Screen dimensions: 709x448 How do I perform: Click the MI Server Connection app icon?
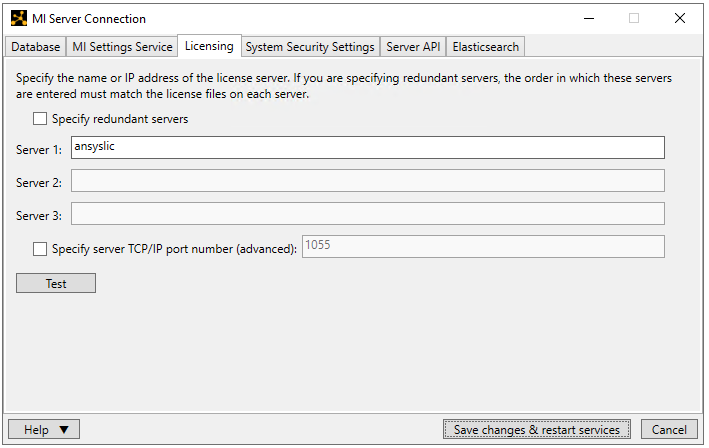click(18, 18)
